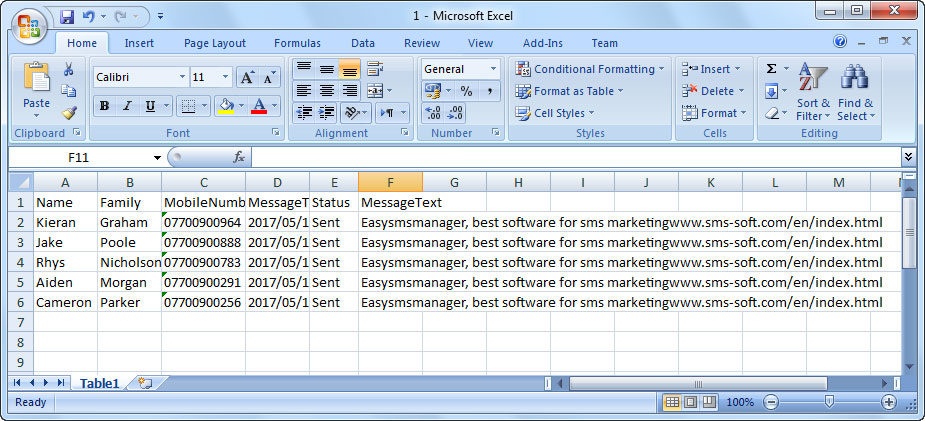Viewport: 925px width, 421px height.
Task: Insert a new worksheet tab
Action: (145, 383)
